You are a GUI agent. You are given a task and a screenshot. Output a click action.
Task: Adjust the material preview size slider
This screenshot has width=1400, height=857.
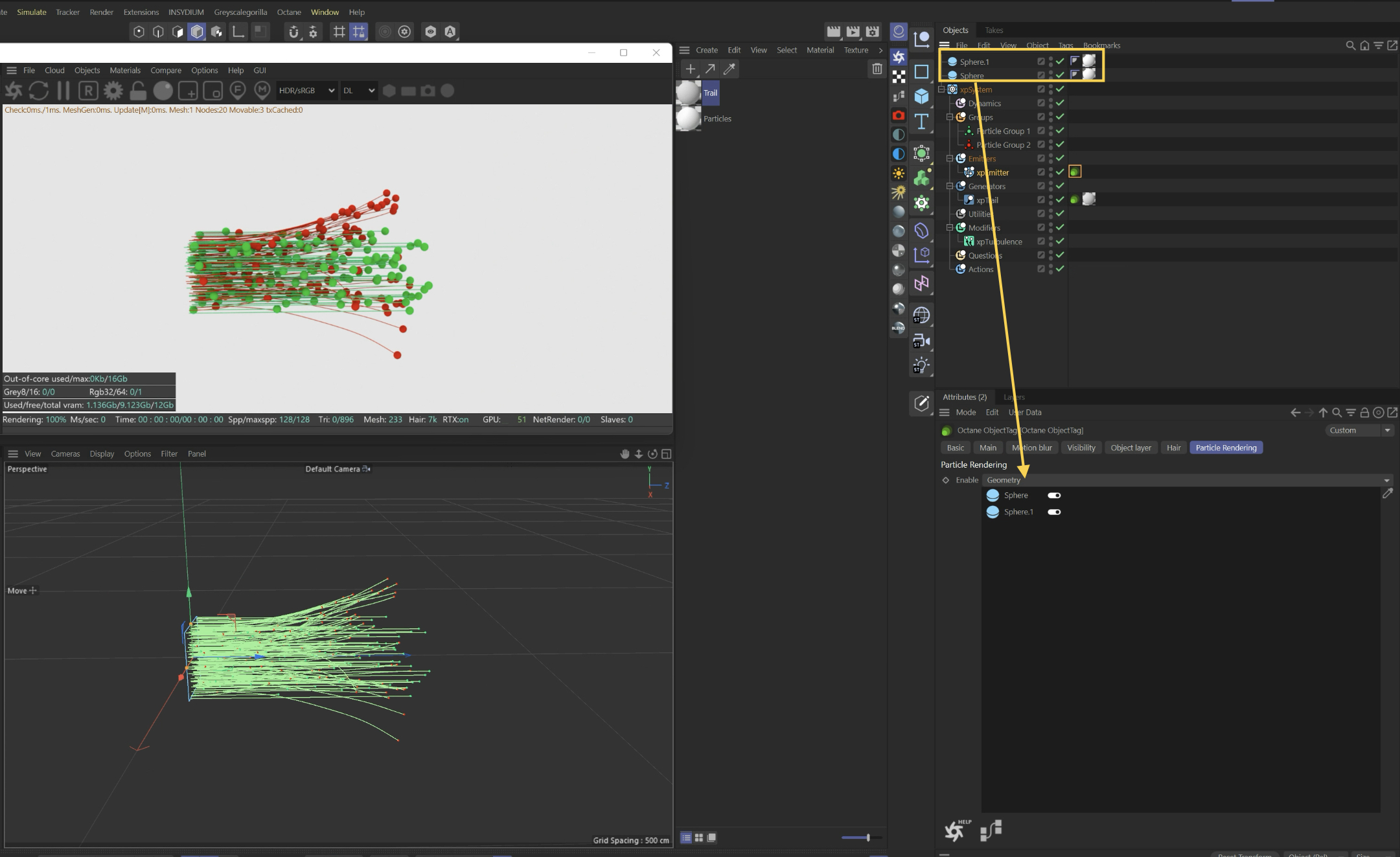867,838
